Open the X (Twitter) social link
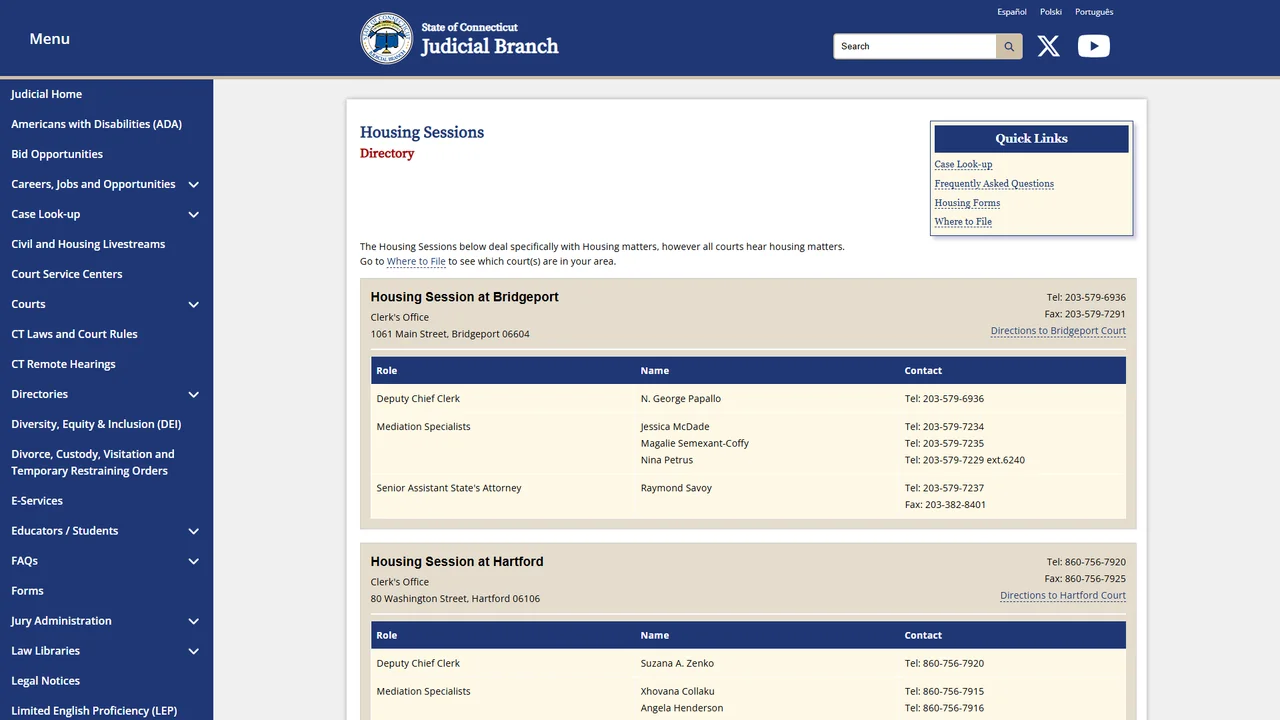 coord(1048,46)
